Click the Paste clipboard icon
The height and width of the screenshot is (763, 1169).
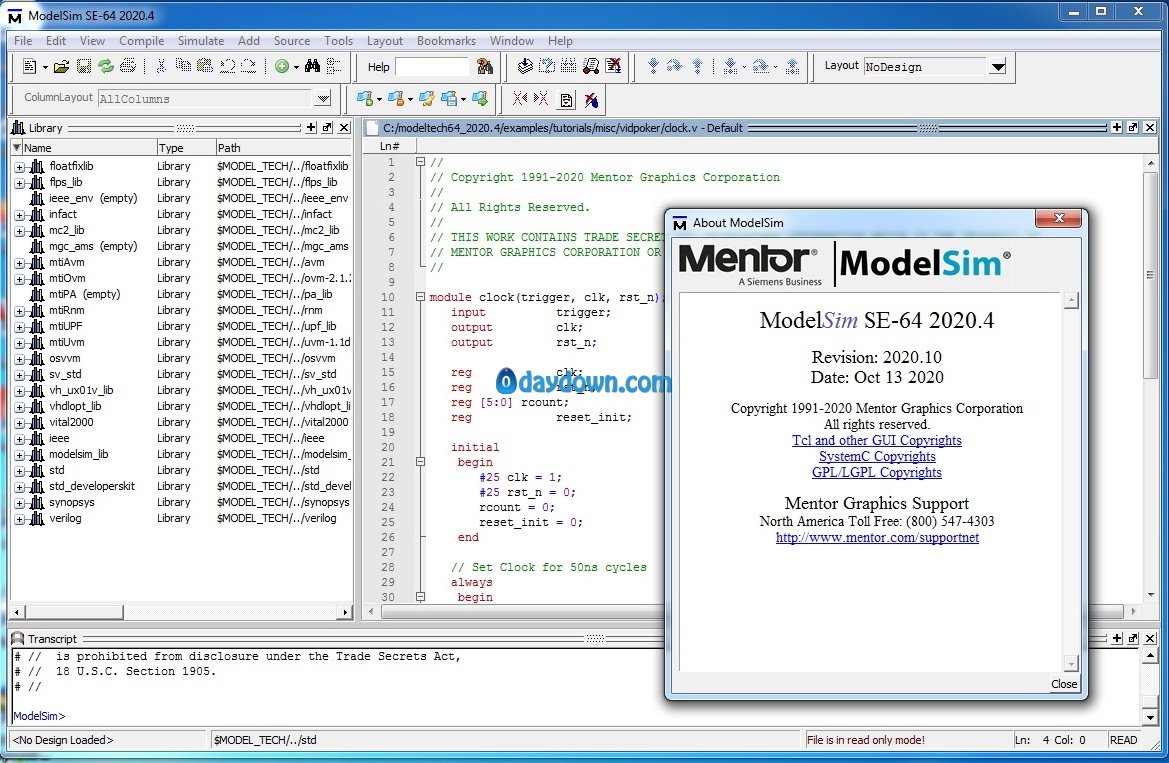[204, 66]
